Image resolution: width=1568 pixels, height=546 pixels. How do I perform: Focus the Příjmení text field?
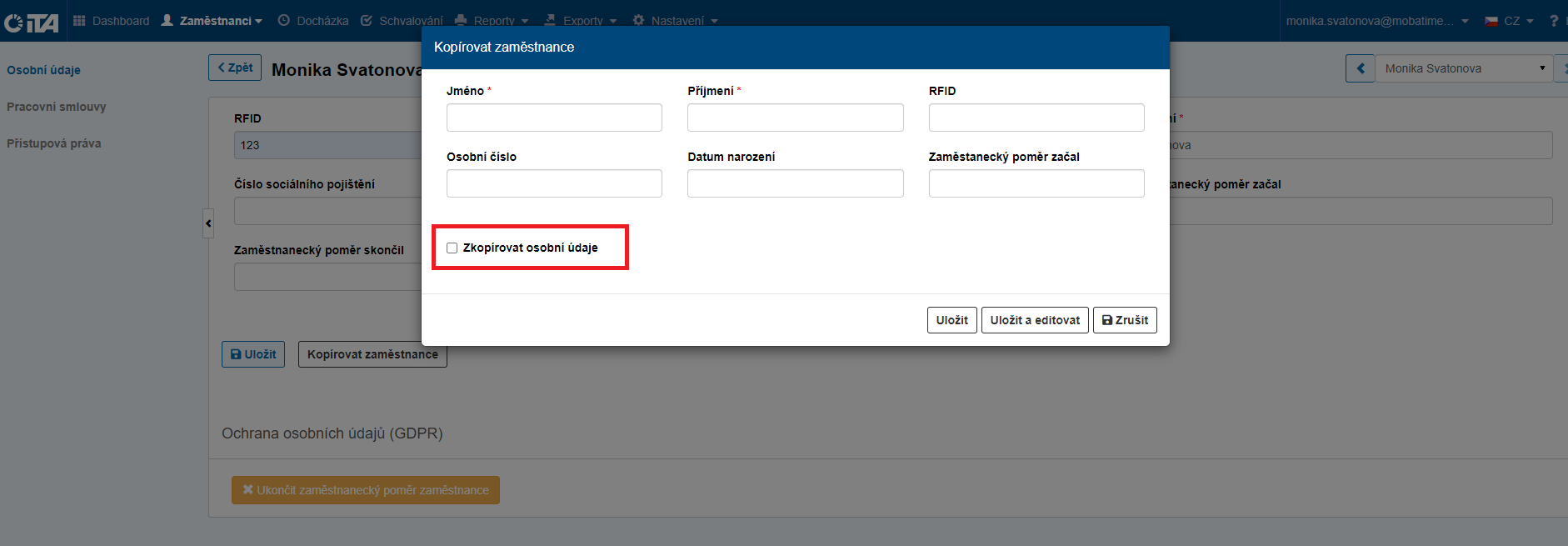click(795, 118)
